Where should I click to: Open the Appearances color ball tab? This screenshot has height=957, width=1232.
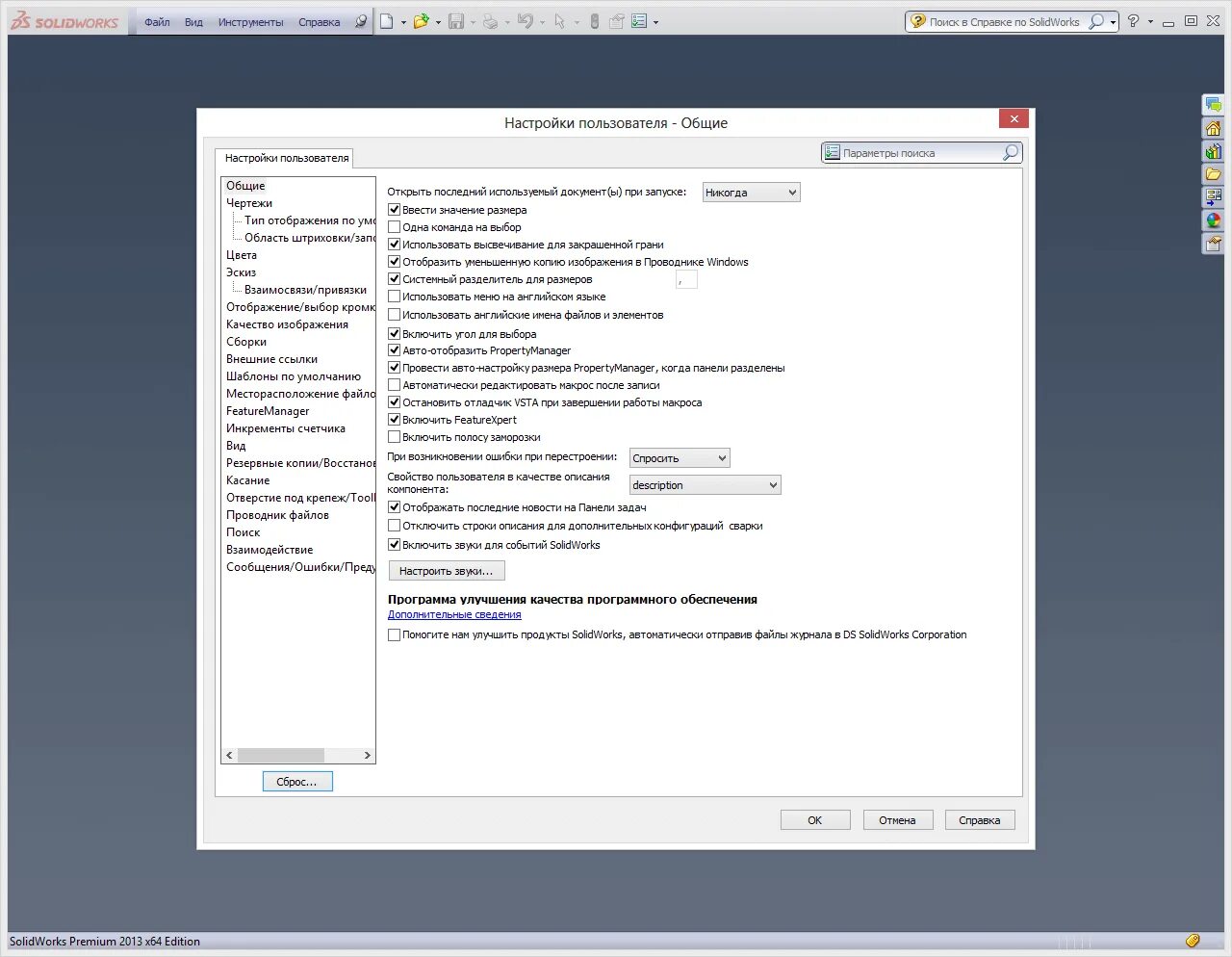(1214, 220)
